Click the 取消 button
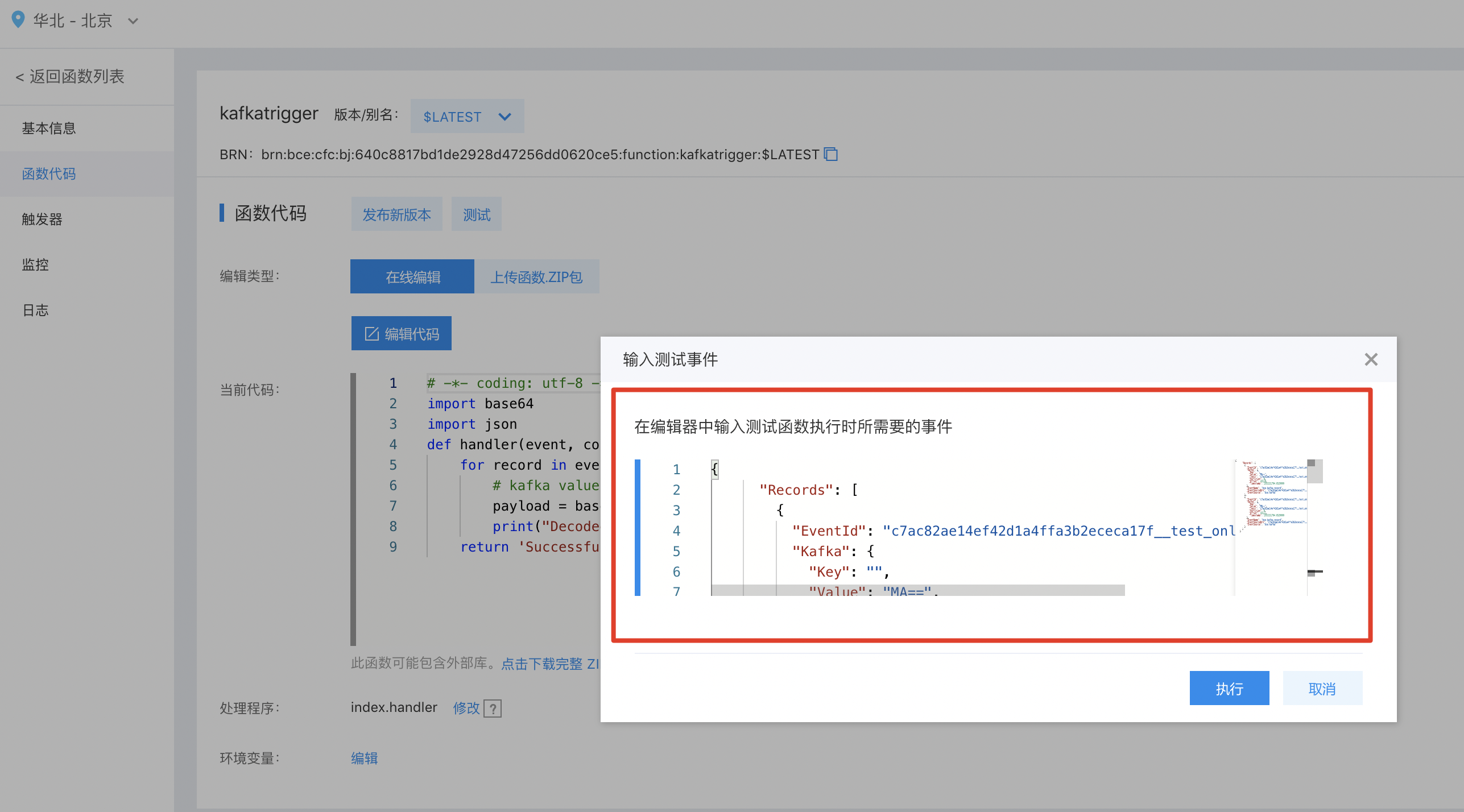The height and width of the screenshot is (812, 1464). tap(1322, 688)
